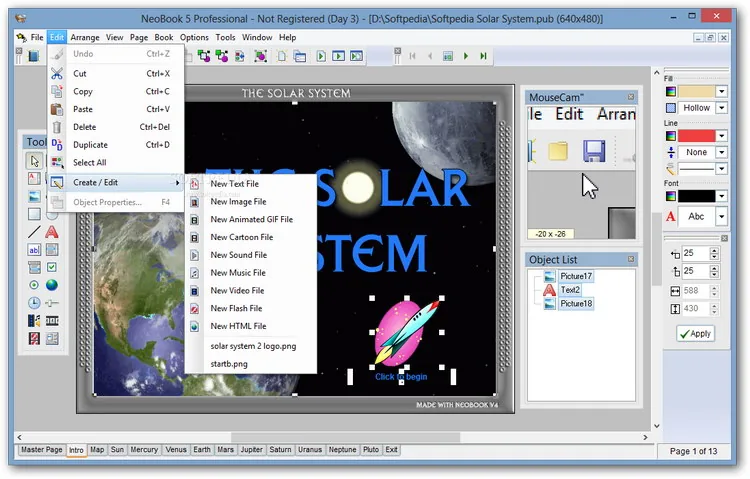
Task: Click the page list icon between navigation arrows
Action: pyautogui.click(x=448, y=56)
